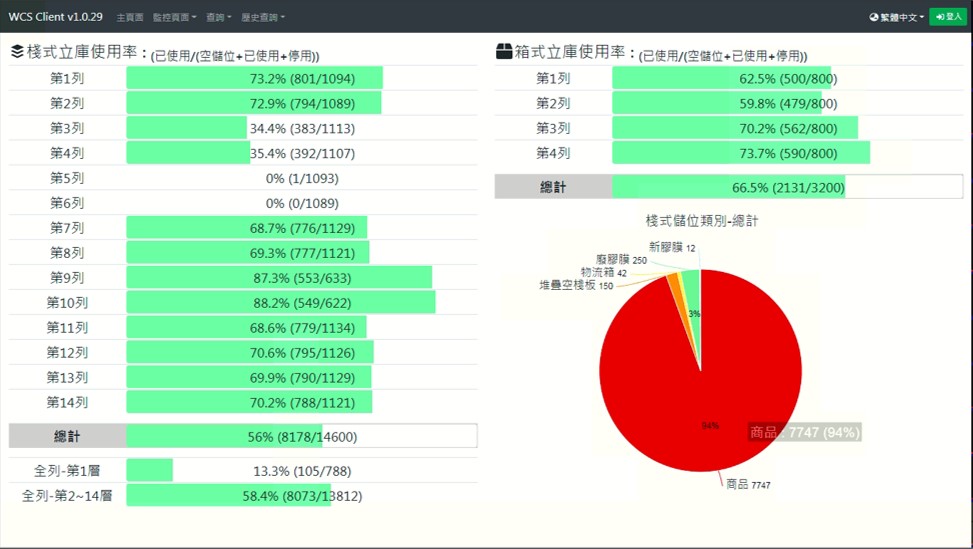Click the 全列-第2~14層 row label
The image size is (973, 549).
click(67, 496)
